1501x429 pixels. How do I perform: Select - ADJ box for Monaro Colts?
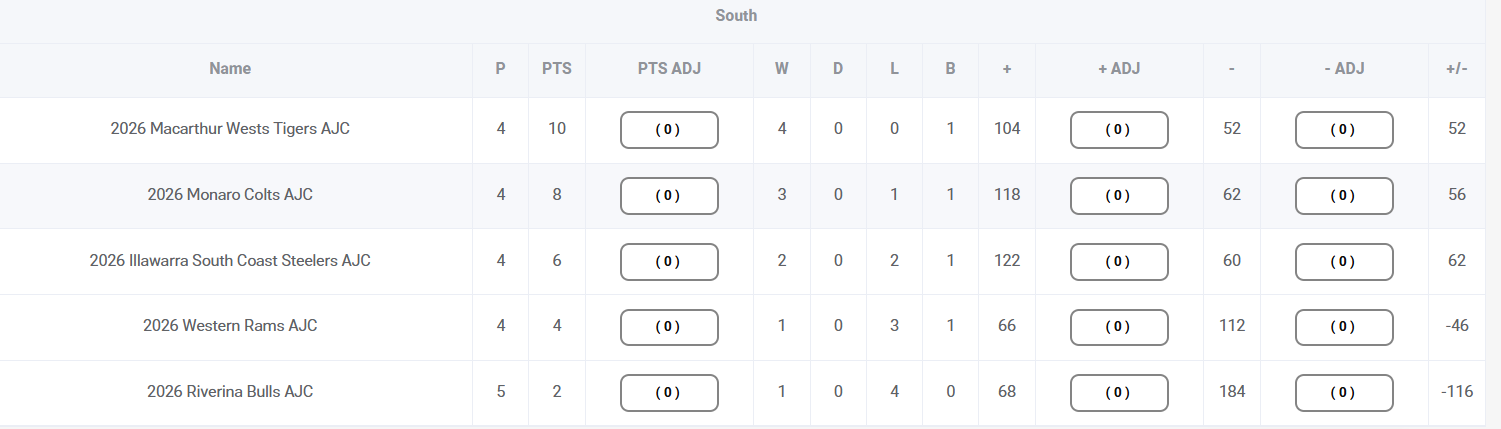(1344, 196)
